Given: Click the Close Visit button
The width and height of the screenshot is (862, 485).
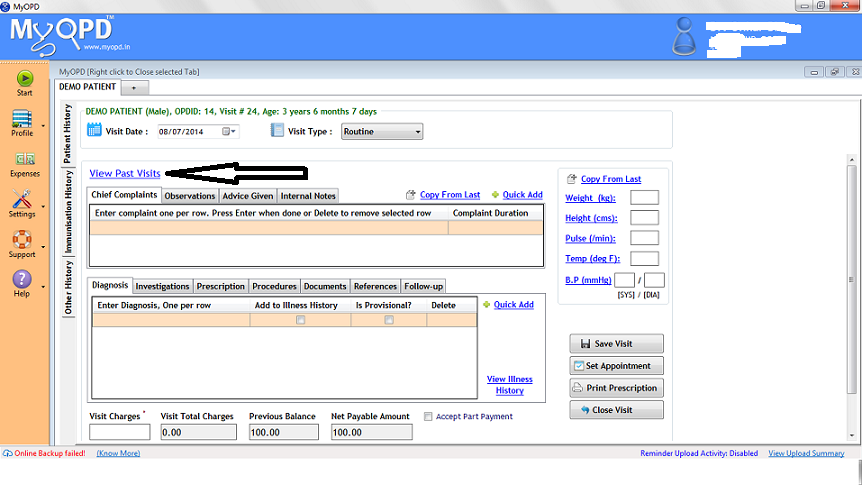Looking at the screenshot, I should coord(616,410).
